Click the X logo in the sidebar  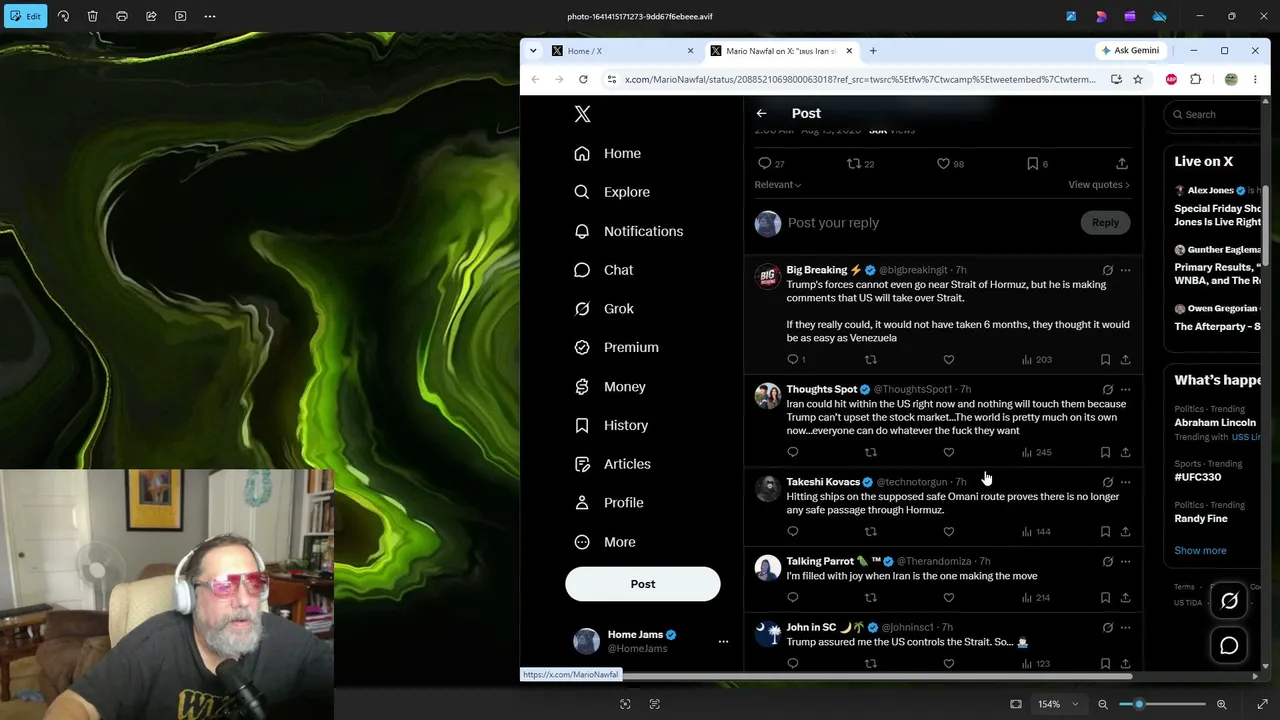(583, 114)
